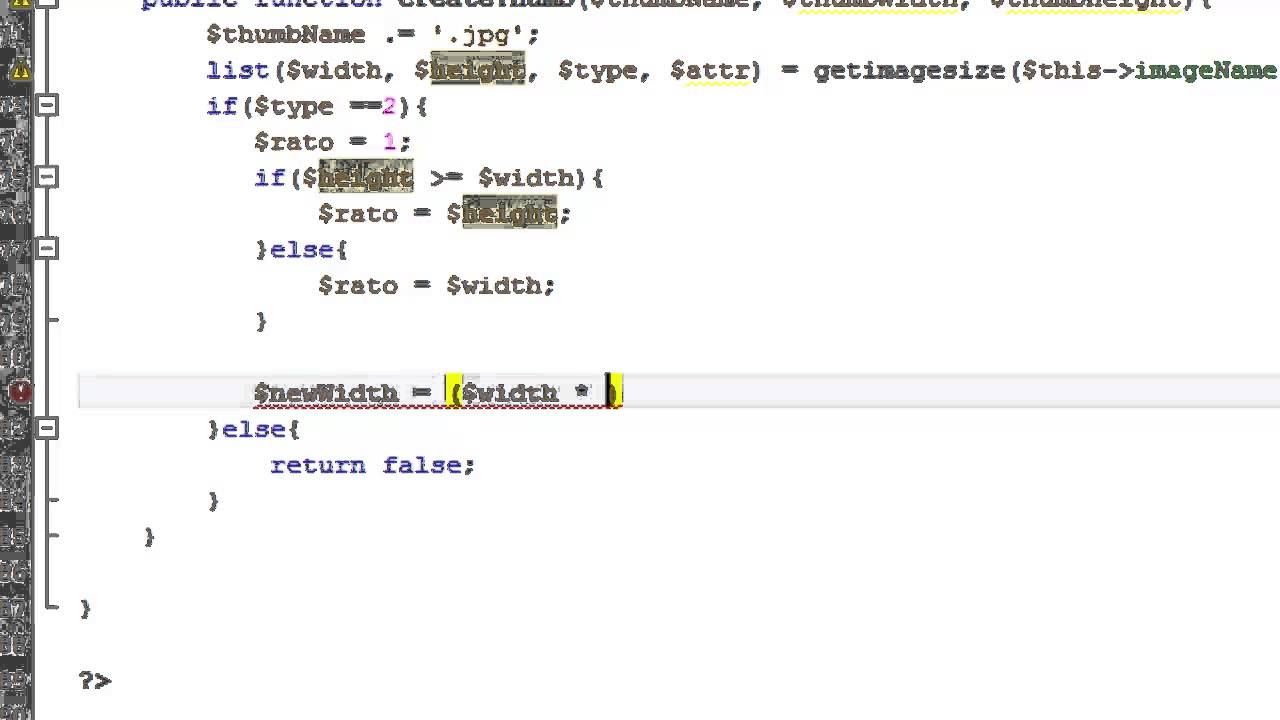
Task: Click the closing brace below $rato = $width;
Action: pyautogui.click(x=261, y=321)
